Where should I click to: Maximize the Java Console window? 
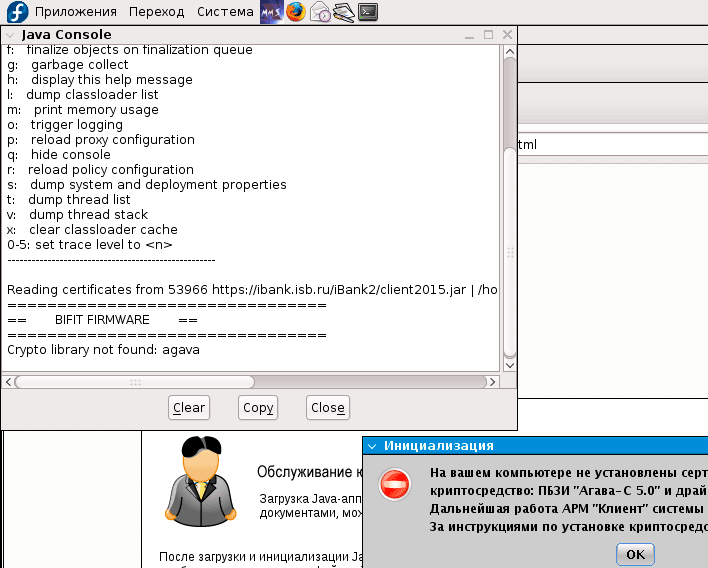488,35
